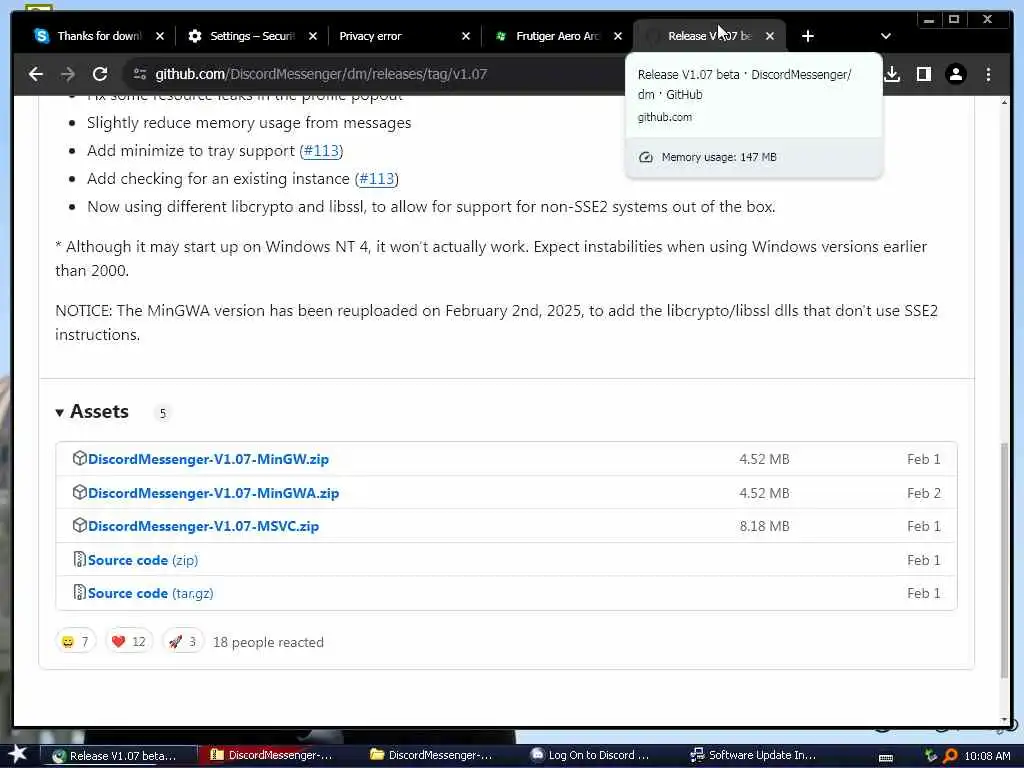The width and height of the screenshot is (1024, 768).
Task: Click the page vertical scrollbar thumb
Action: tap(1004, 560)
